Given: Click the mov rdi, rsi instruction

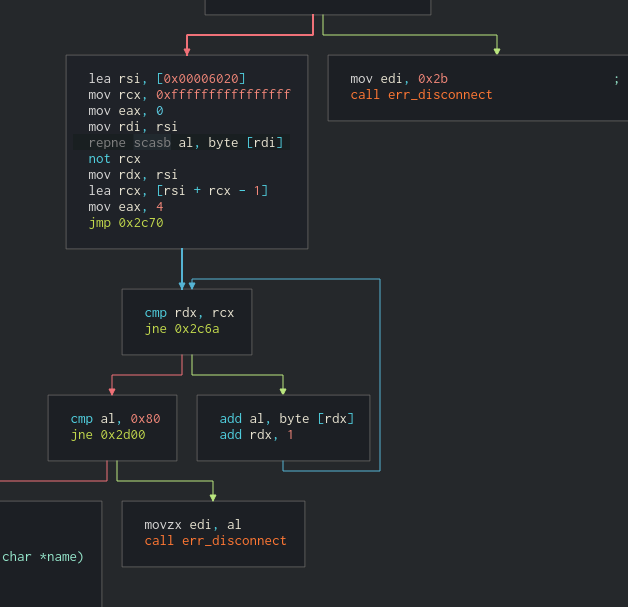Looking at the screenshot, I should tap(133, 127).
